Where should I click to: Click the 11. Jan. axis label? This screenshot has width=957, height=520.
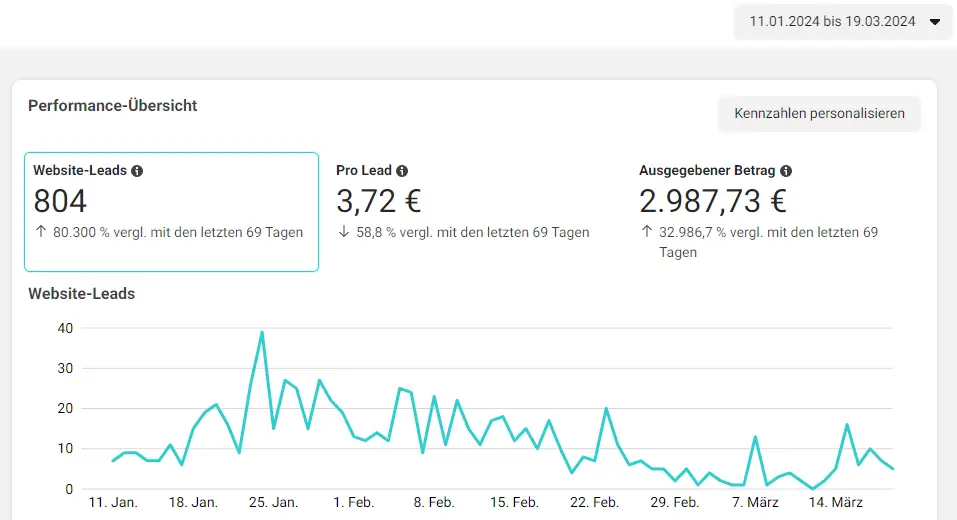(x=113, y=502)
